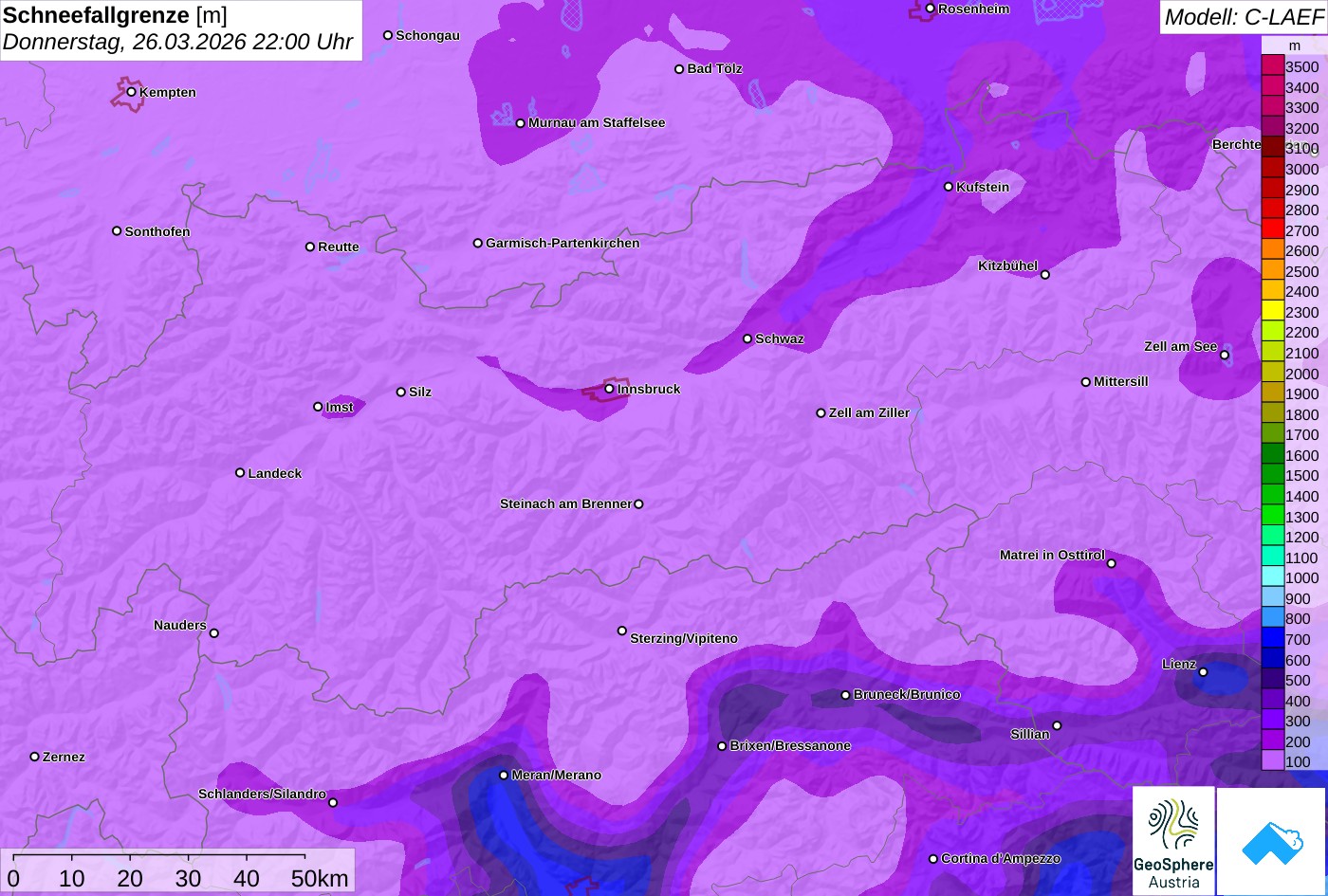
Task: Select the Lienz map marker circle
Action: (1203, 672)
